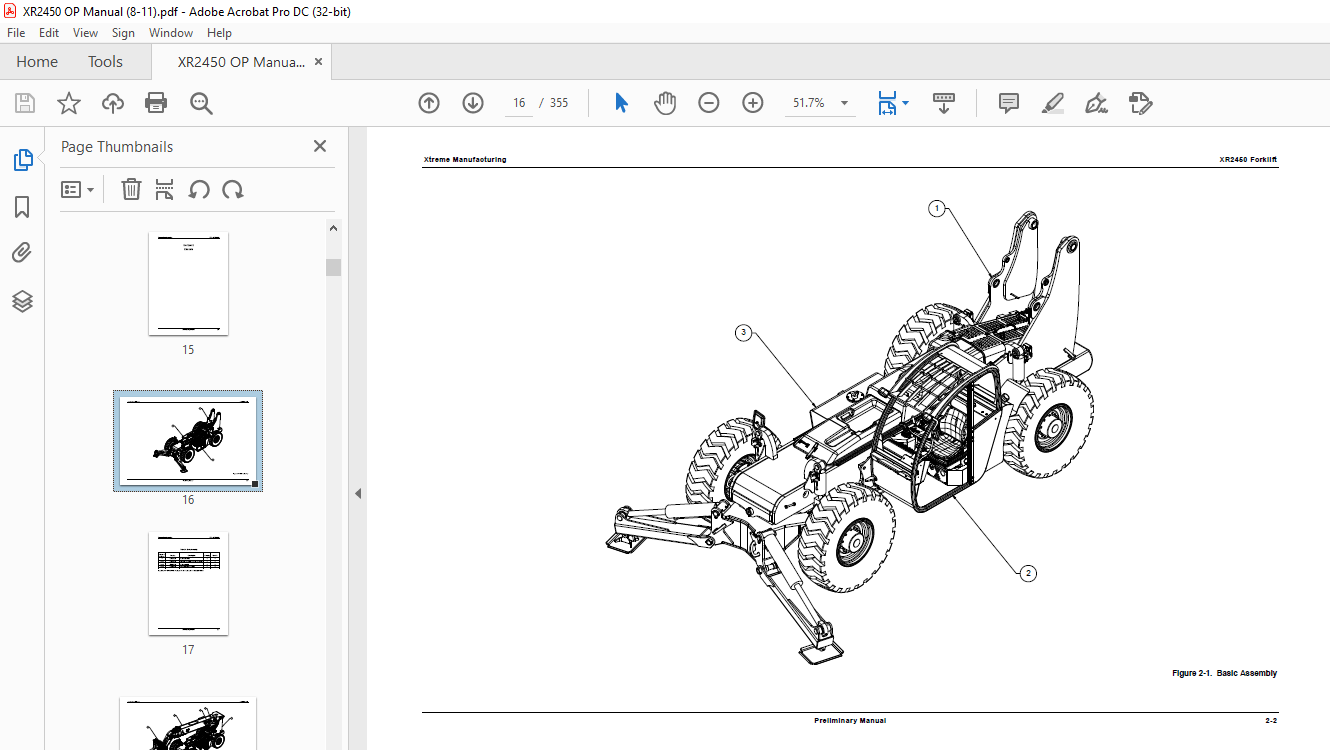Collapse the navigation pane with arrow
Image resolution: width=1330 pixels, height=750 pixels.
pyautogui.click(x=358, y=493)
